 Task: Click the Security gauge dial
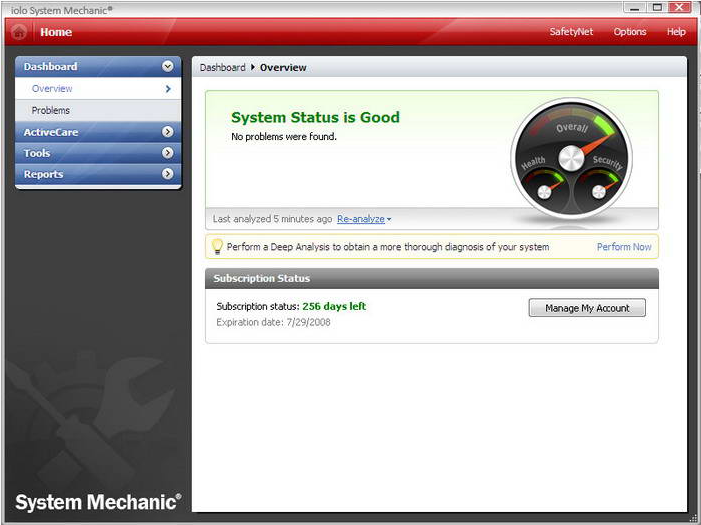click(603, 185)
